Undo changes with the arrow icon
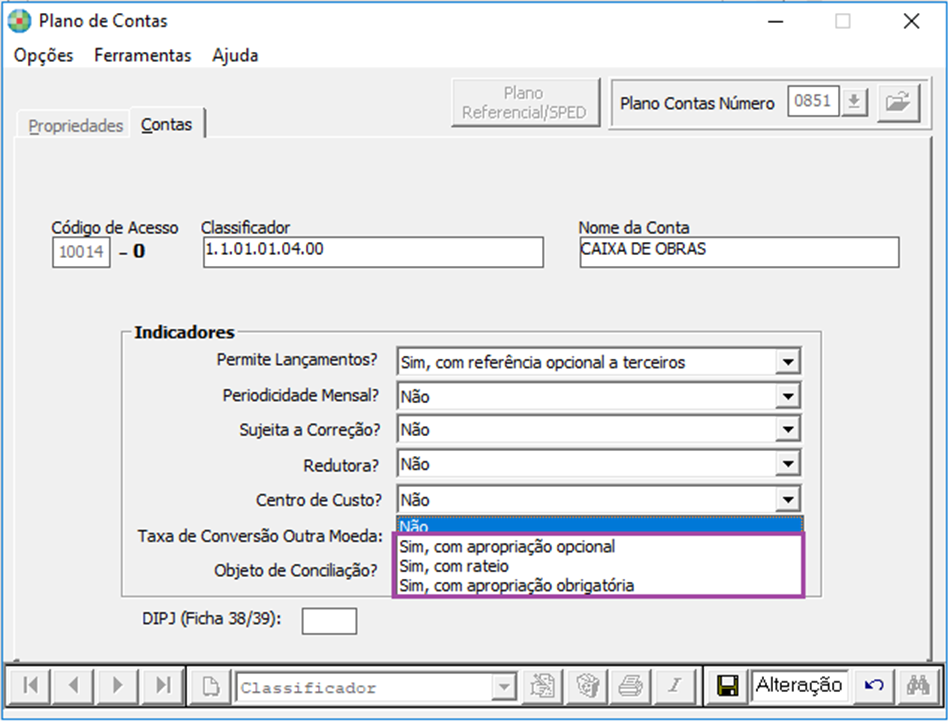The width and height of the screenshot is (949, 726). (x=873, y=686)
